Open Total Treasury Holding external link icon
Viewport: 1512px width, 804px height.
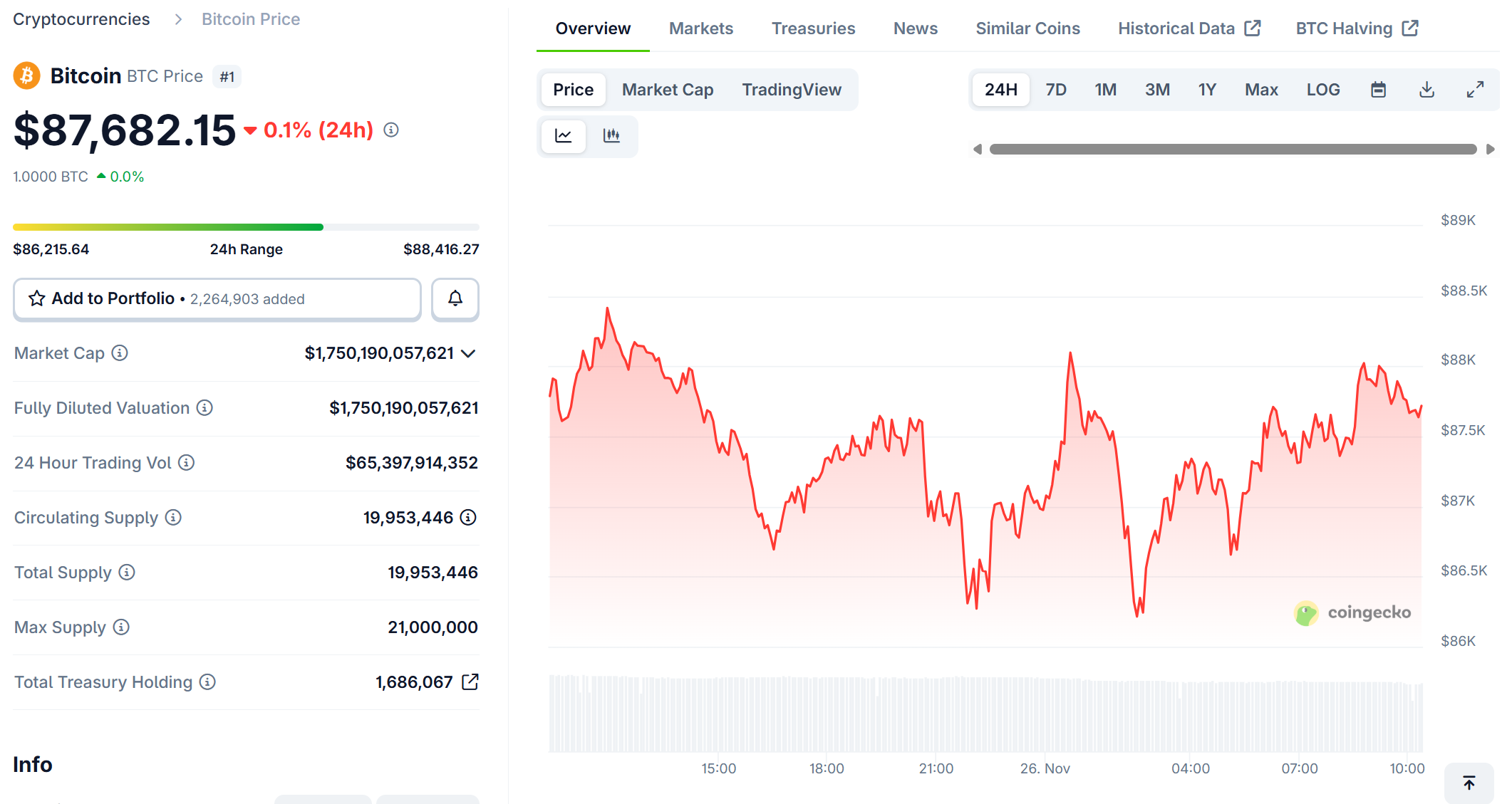coord(470,682)
